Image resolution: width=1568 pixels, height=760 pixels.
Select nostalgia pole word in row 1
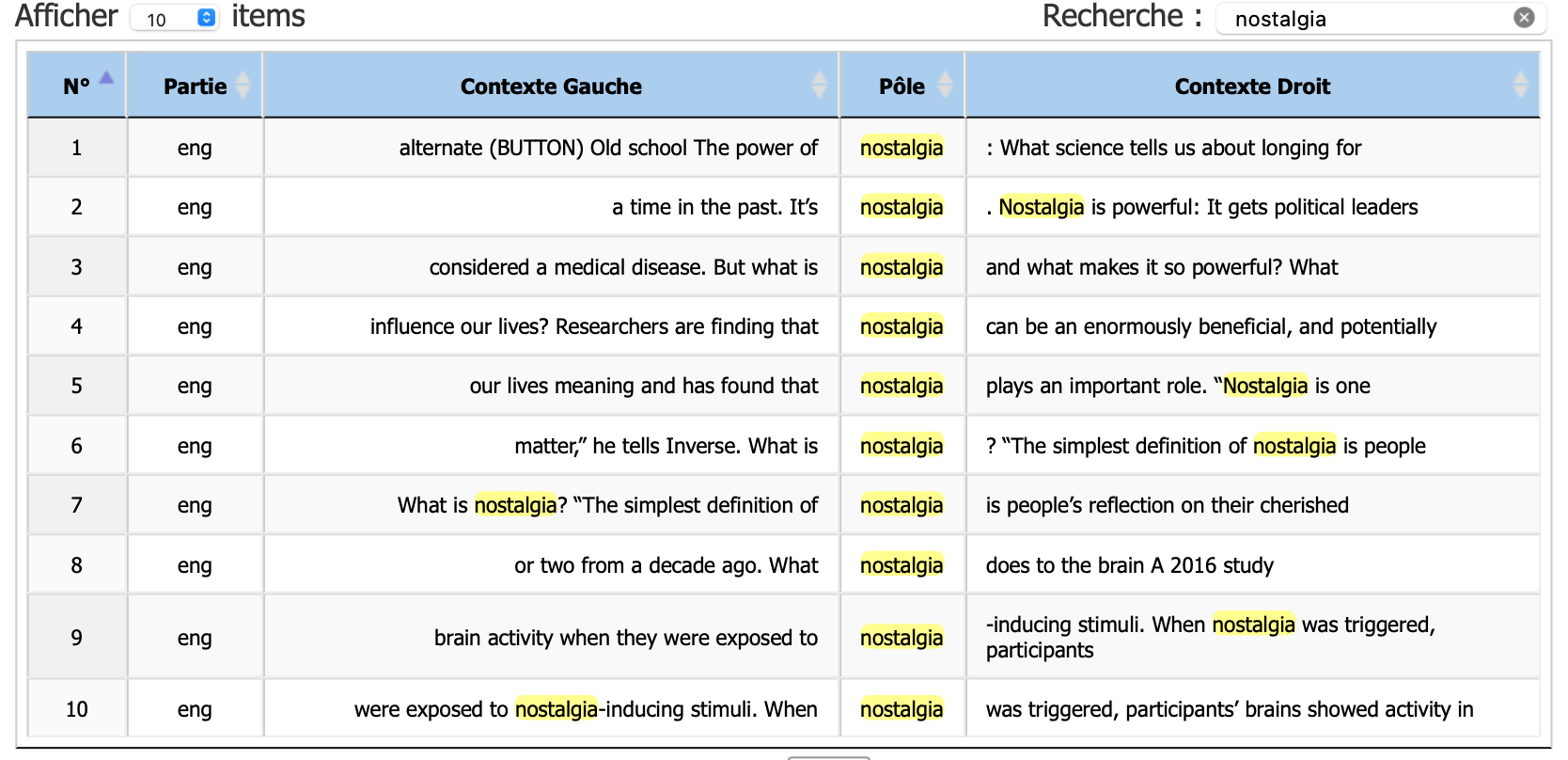902,148
